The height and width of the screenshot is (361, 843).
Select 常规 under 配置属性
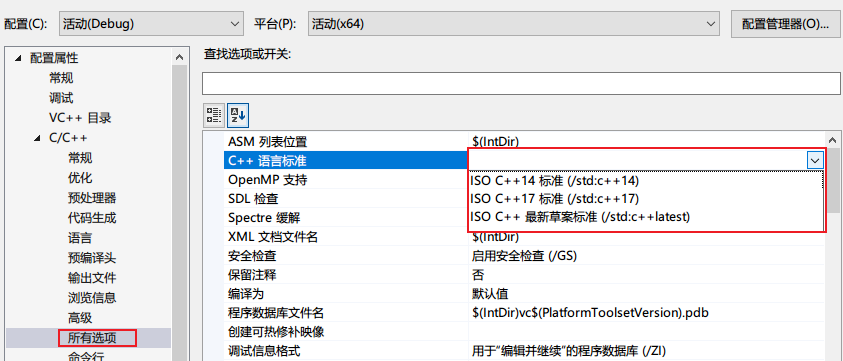coord(61,79)
